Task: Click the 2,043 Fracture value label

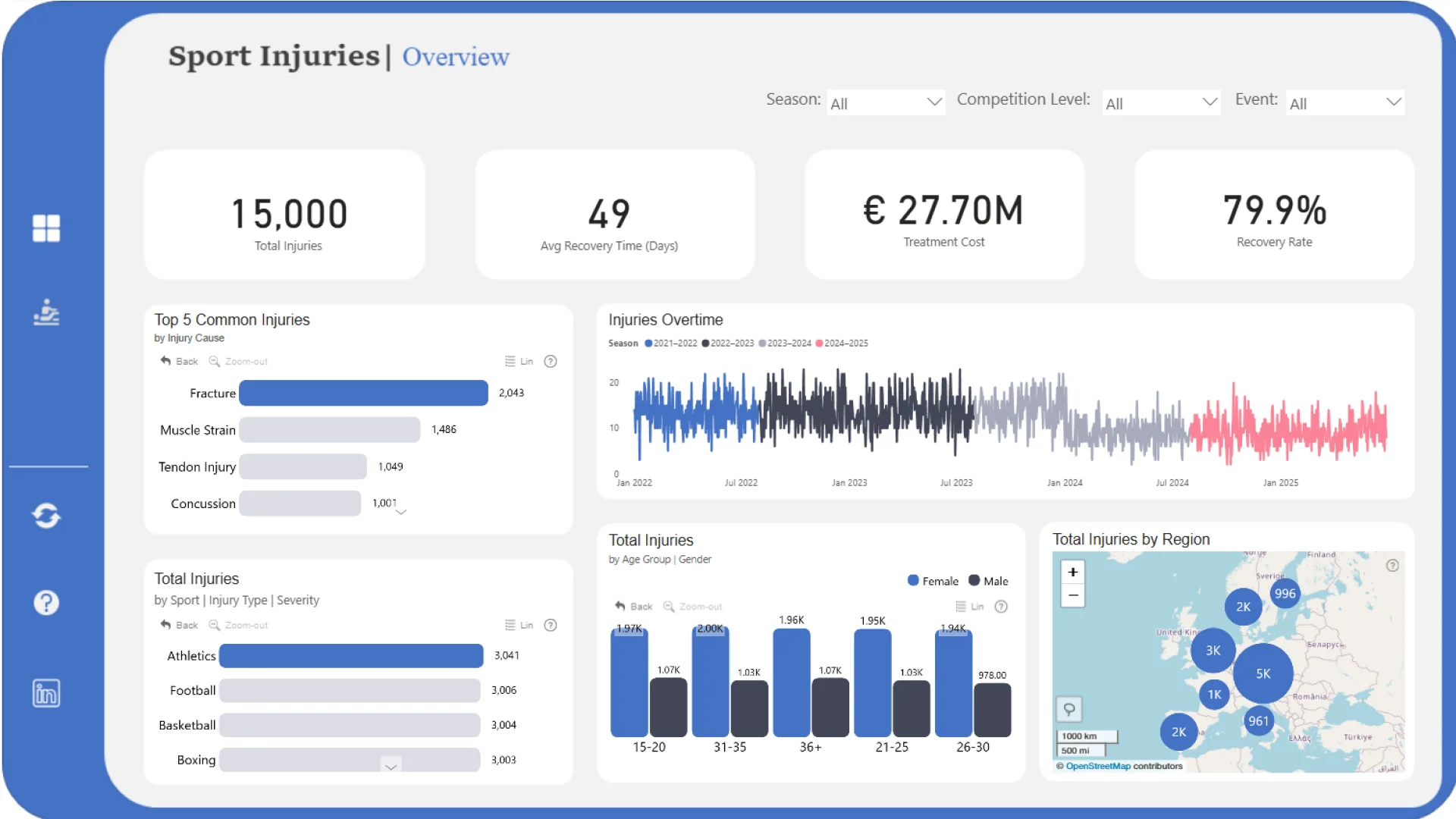Action: click(511, 393)
